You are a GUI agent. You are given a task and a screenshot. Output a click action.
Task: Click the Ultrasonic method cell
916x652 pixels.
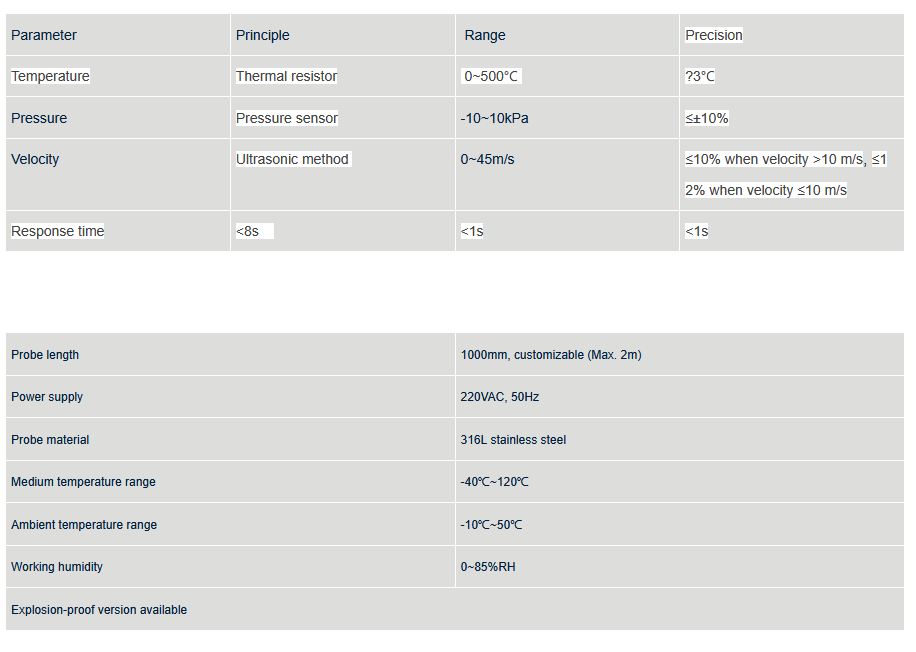coord(292,159)
